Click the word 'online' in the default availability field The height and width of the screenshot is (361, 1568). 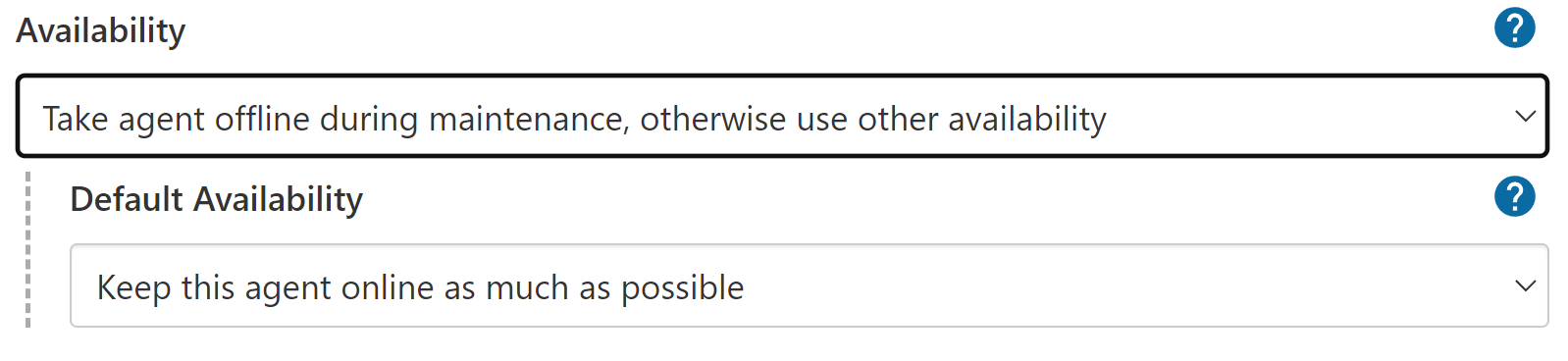[377, 287]
